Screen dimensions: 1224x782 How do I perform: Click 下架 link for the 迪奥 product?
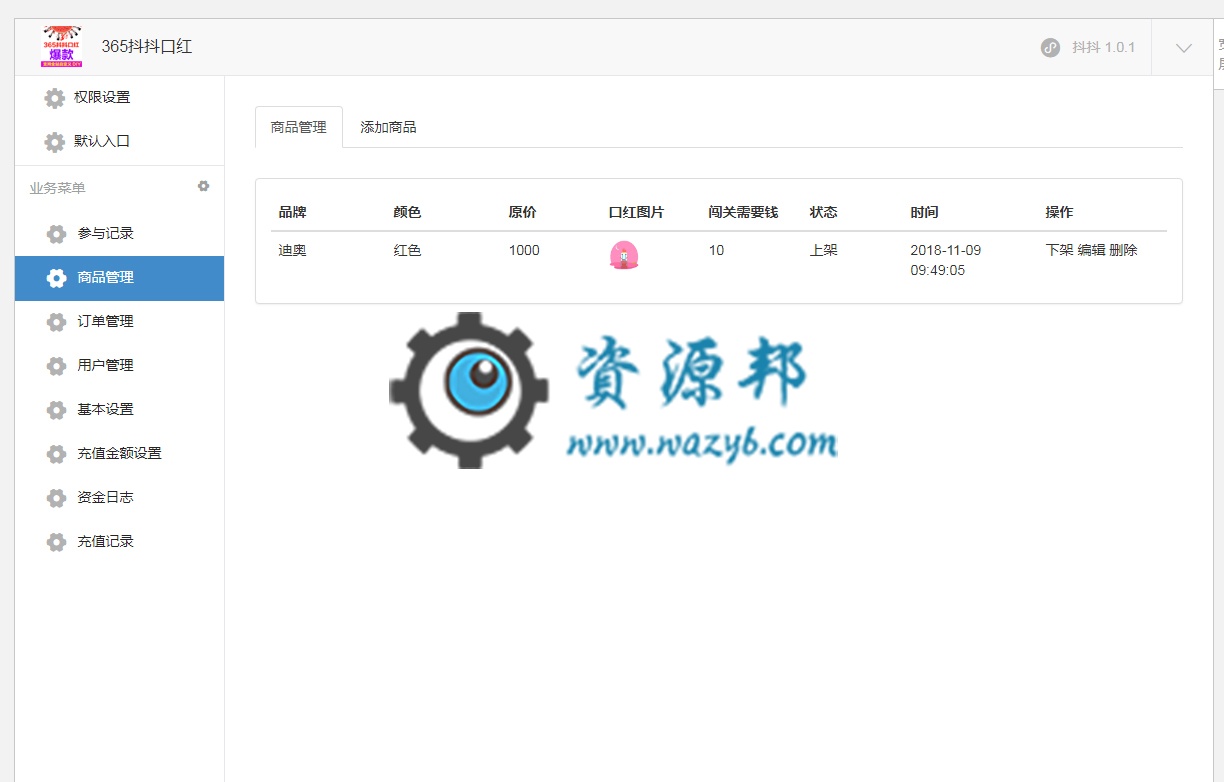click(x=1059, y=250)
